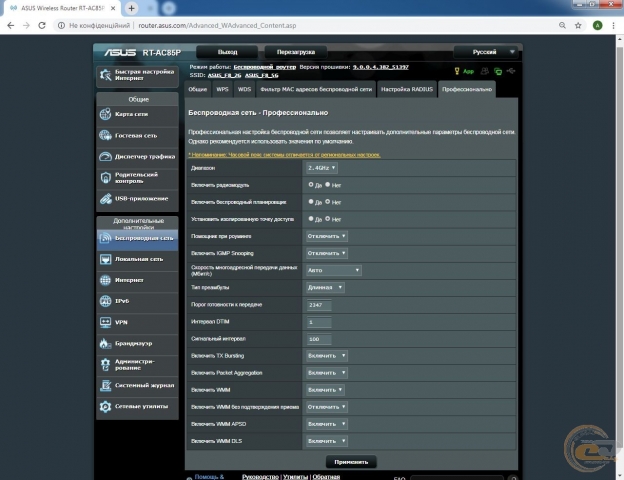Switch to the Настройка RADIUS tab
Screen dimensions: 624x480
point(407,90)
